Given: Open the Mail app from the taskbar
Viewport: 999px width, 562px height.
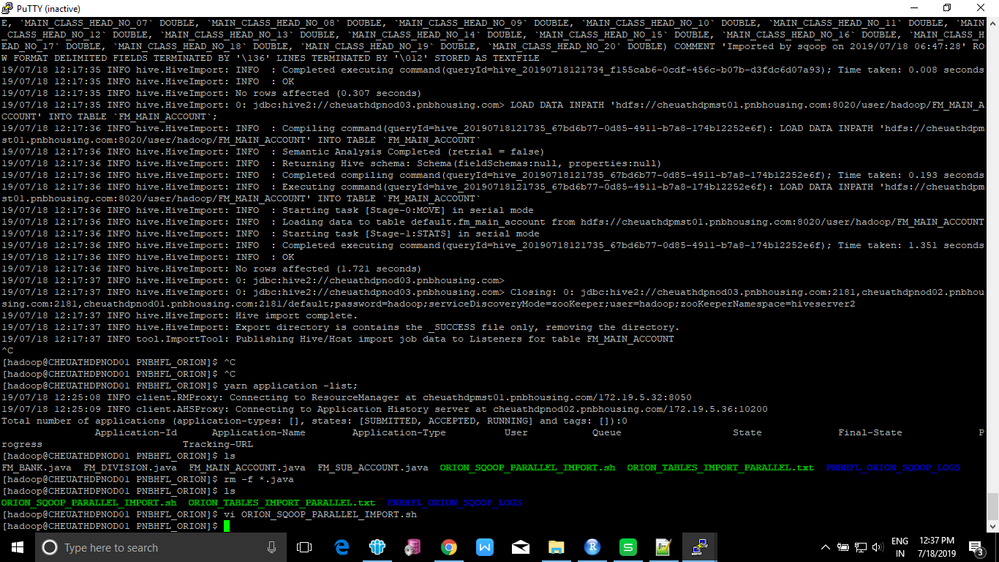Looking at the screenshot, I should click(x=521, y=547).
